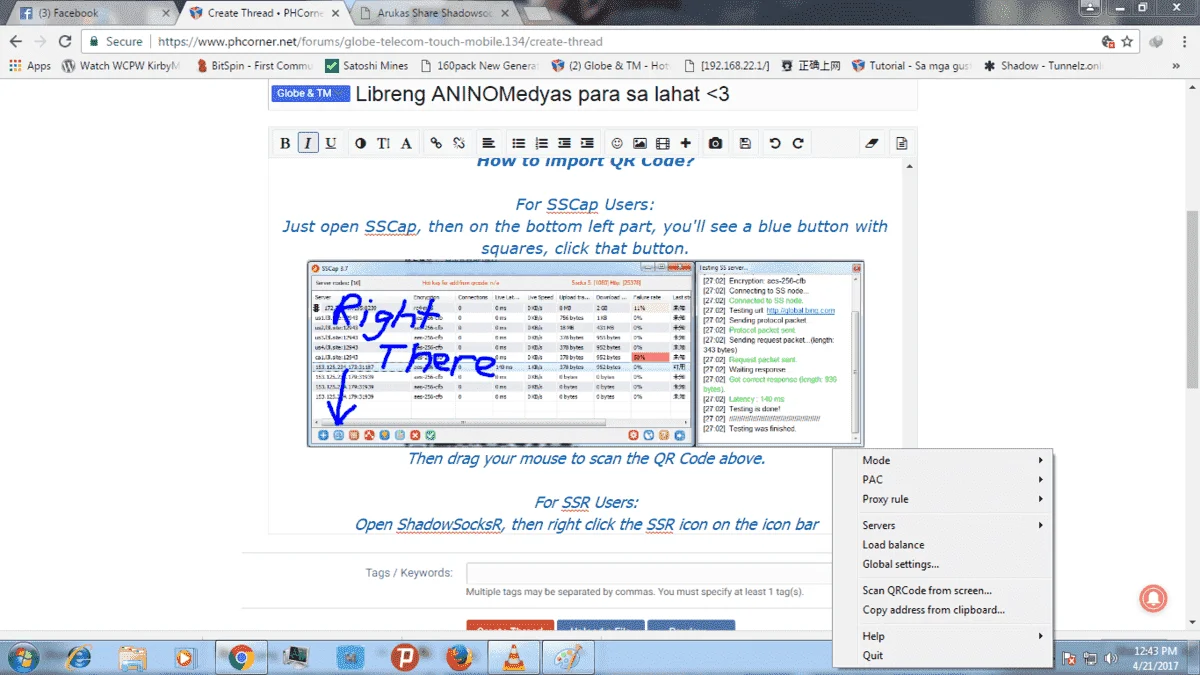The width and height of the screenshot is (1200, 675).
Task: Open the BitSpin bookmark
Action: coord(254,66)
